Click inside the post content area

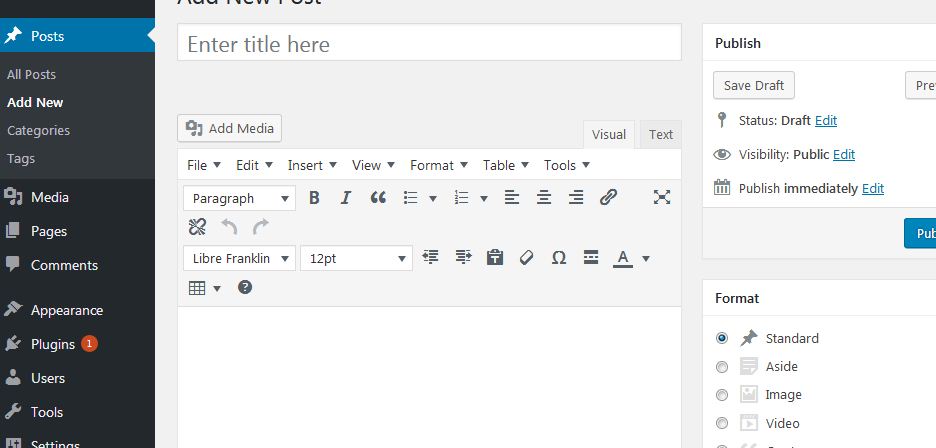click(x=429, y=378)
